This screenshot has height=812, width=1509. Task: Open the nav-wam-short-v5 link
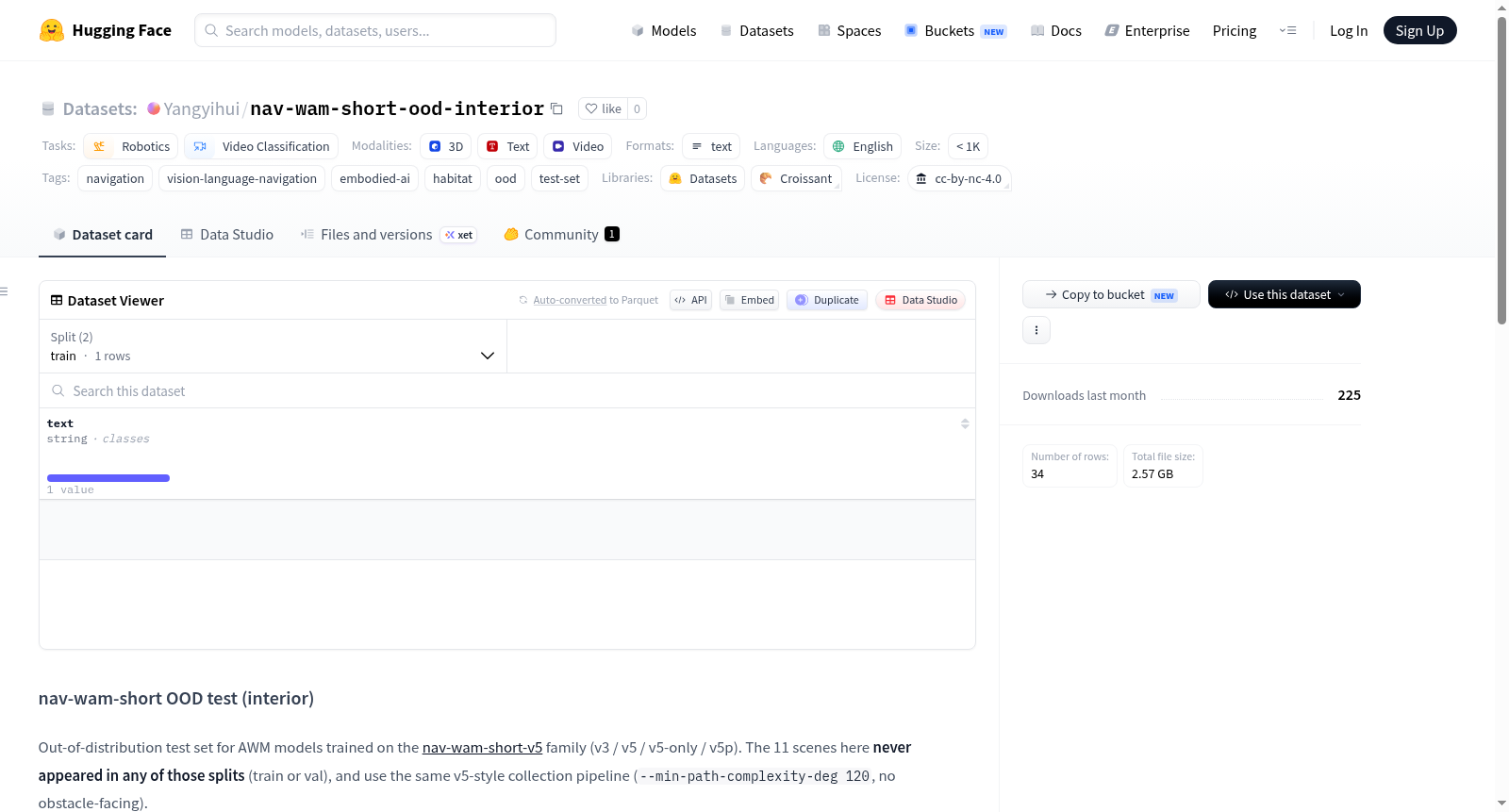[x=482, y=748]
